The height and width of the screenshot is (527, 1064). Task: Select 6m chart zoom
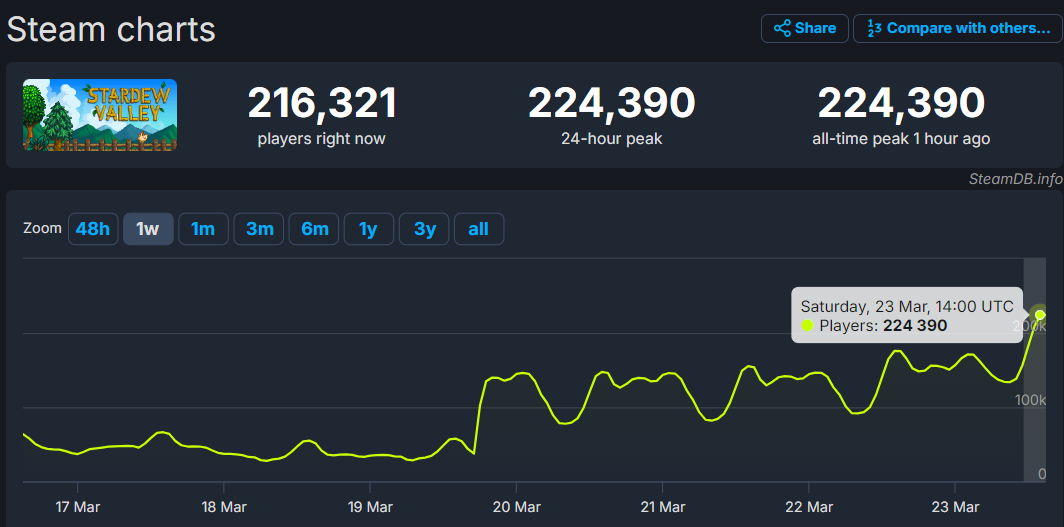coord(314,229)
